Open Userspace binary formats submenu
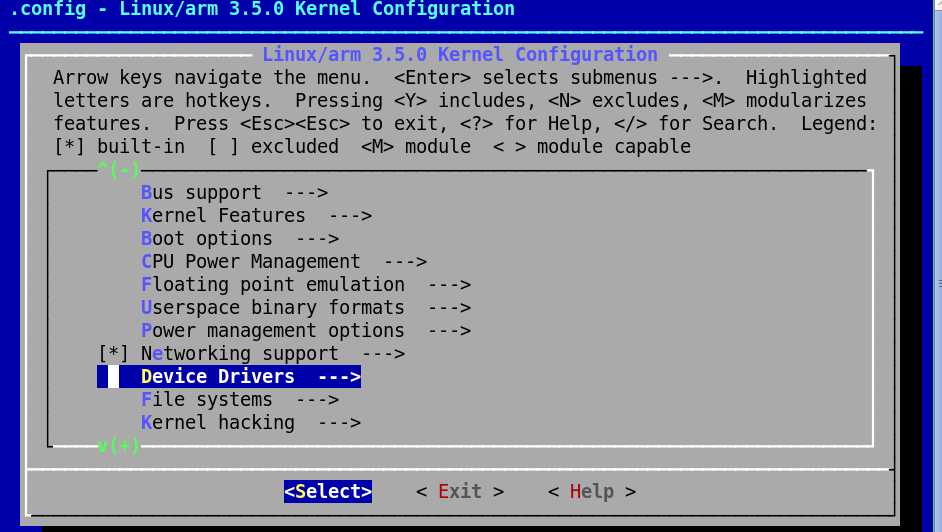Screen dimensions: 942x532 coord(306,307)
